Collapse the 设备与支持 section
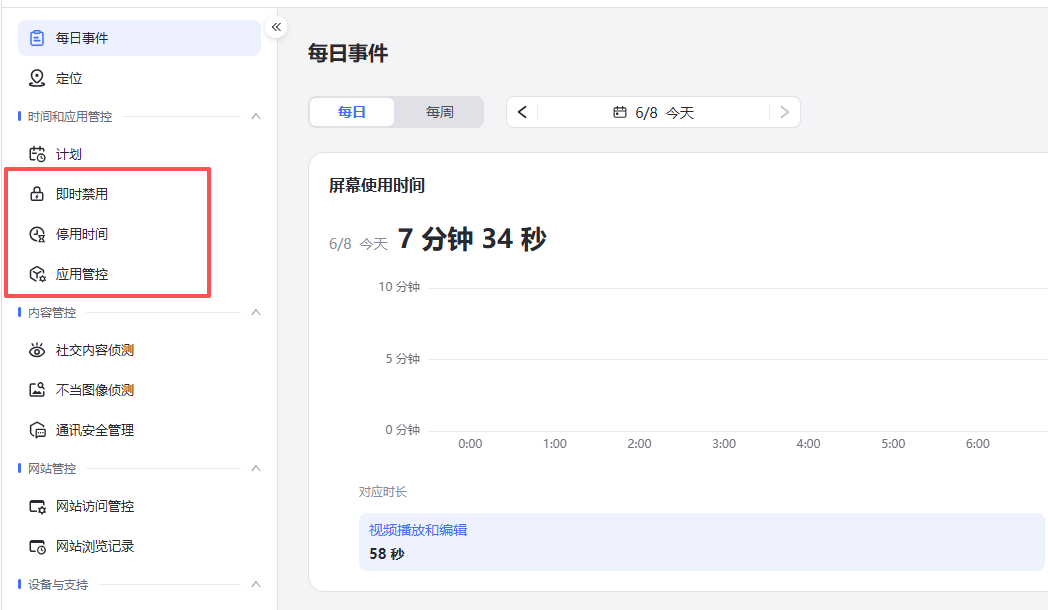The width and height of the screenshot is (1048, 610). tap(256, 585)
